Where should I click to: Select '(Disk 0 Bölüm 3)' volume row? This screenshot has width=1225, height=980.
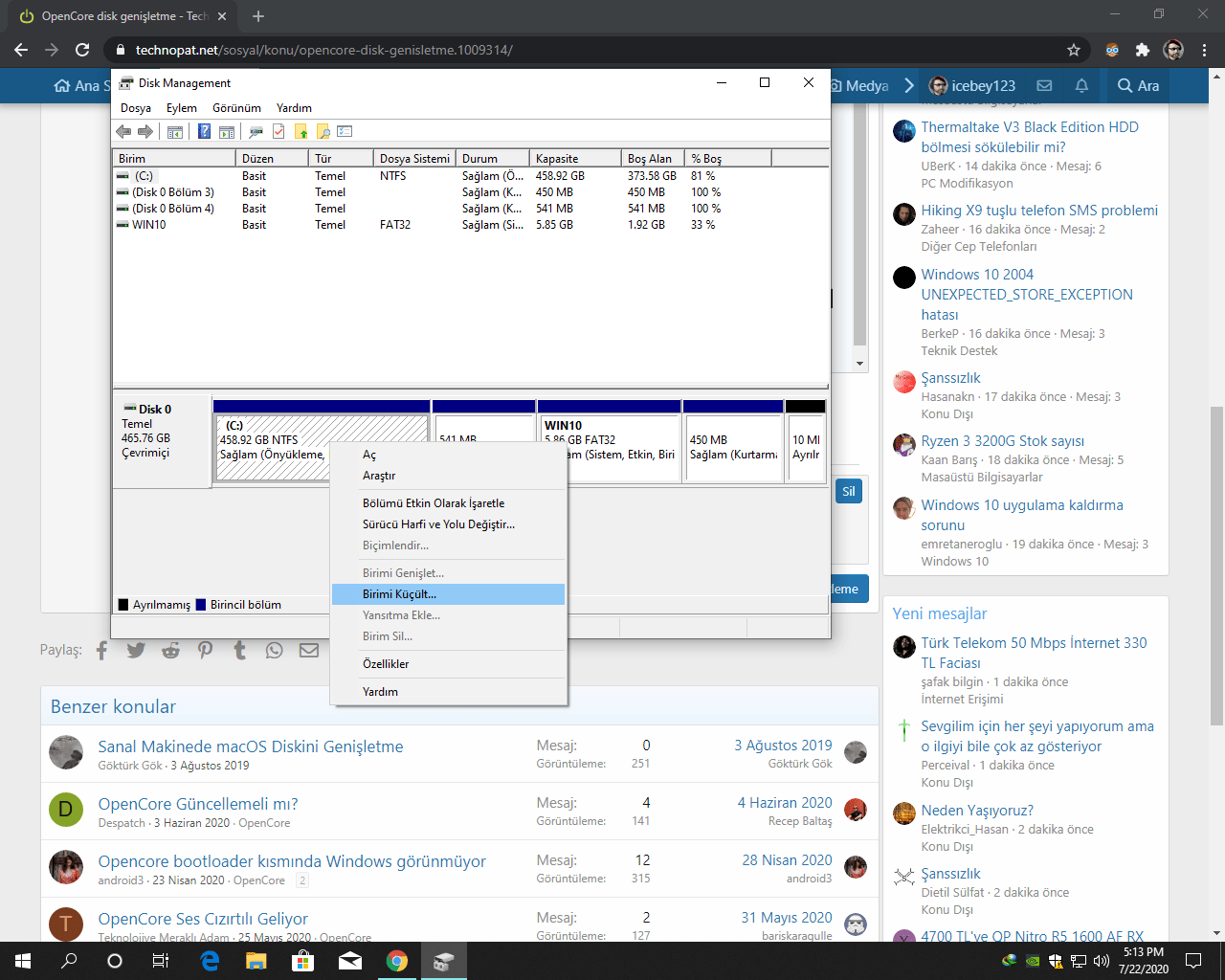[471, 192]
